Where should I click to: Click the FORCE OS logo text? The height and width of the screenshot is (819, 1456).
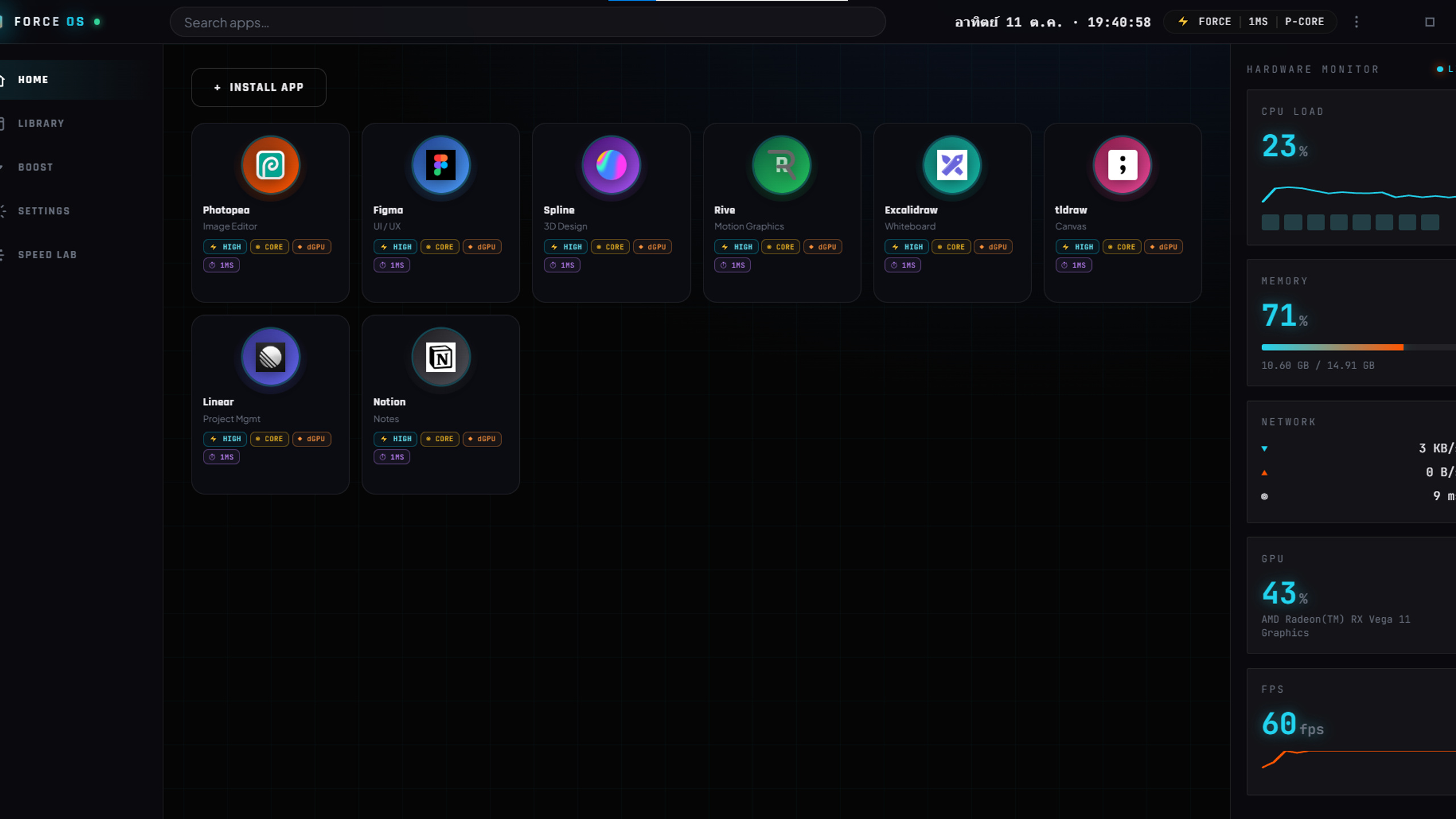click(x=49, y=22)
